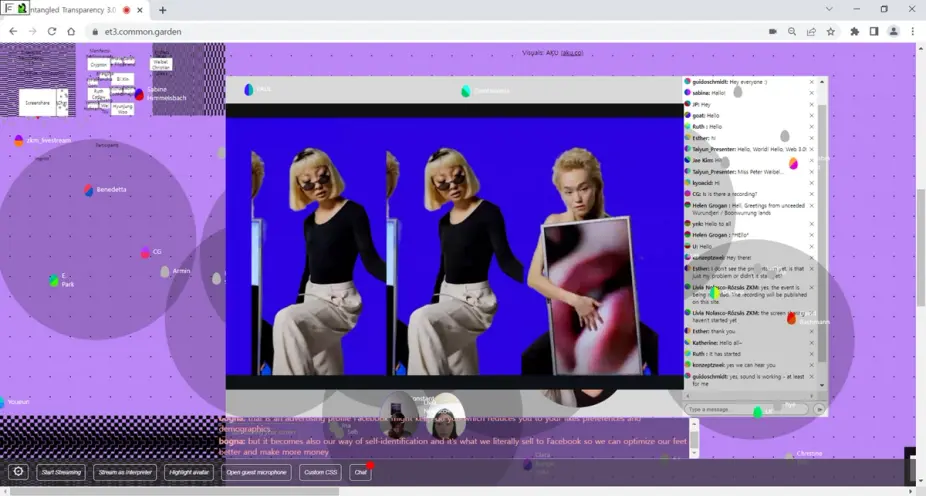926x496 pixels.
Task: Click the zkm_livestream avatar blob
Action: (x=19, y=141)
